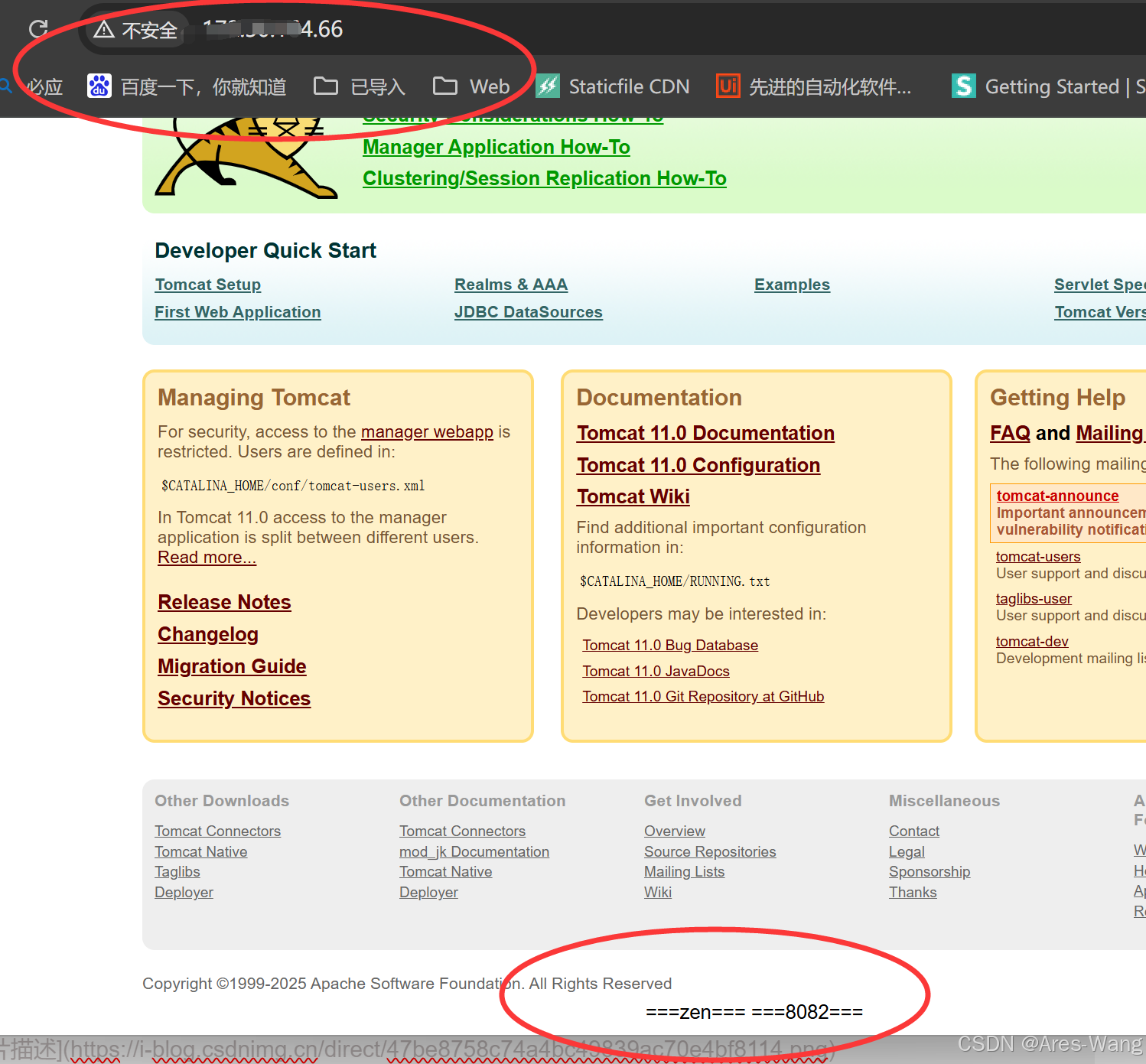Open the Release Notes link

(224, 602)
